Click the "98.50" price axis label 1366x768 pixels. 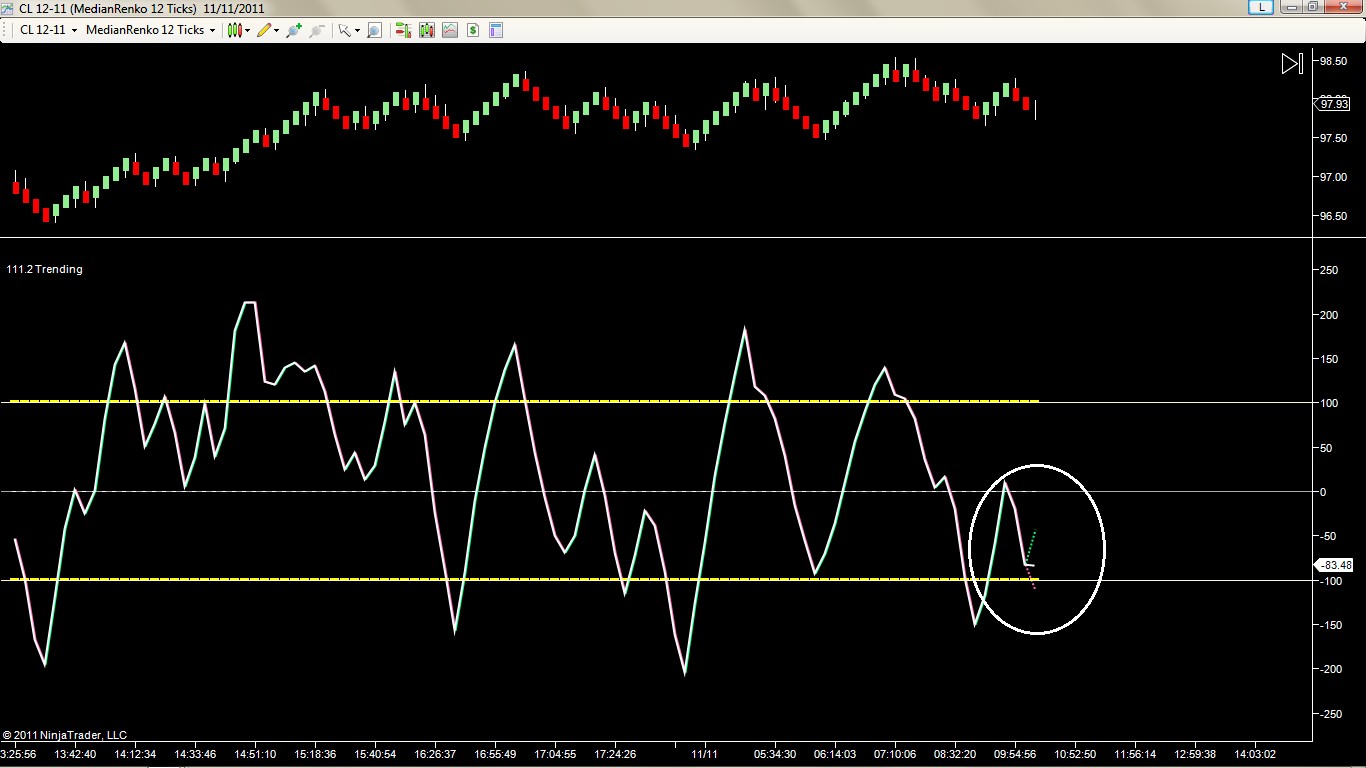pyautogui.click(x=1332, y=61)
